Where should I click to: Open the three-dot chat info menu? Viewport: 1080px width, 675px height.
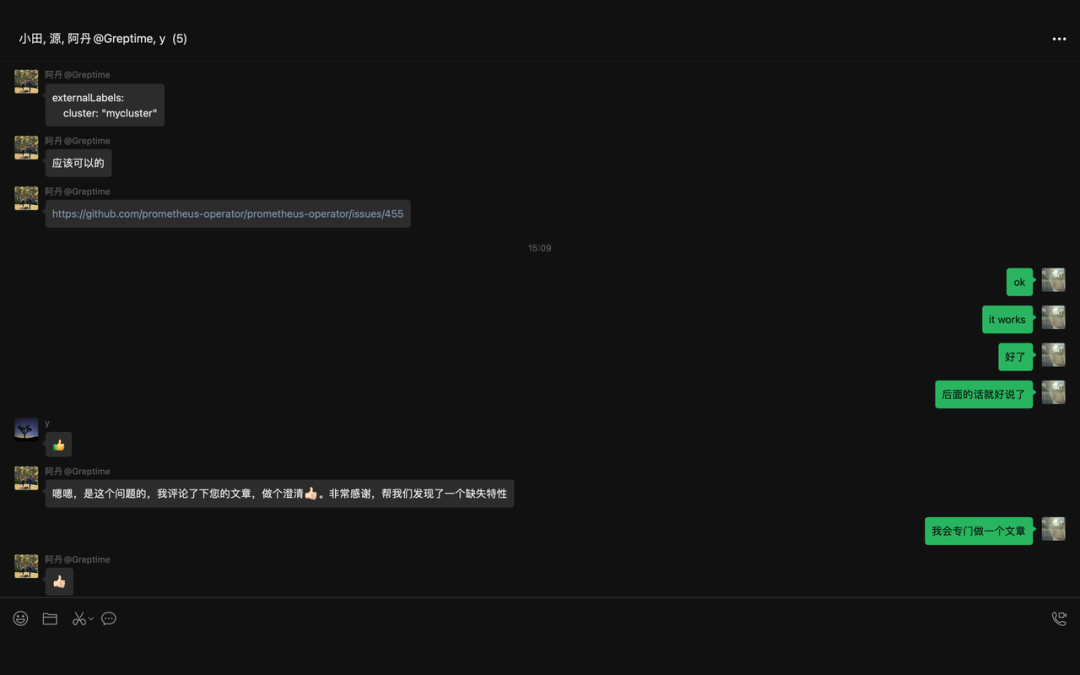pyautogui.click(x=1059, y=39)
